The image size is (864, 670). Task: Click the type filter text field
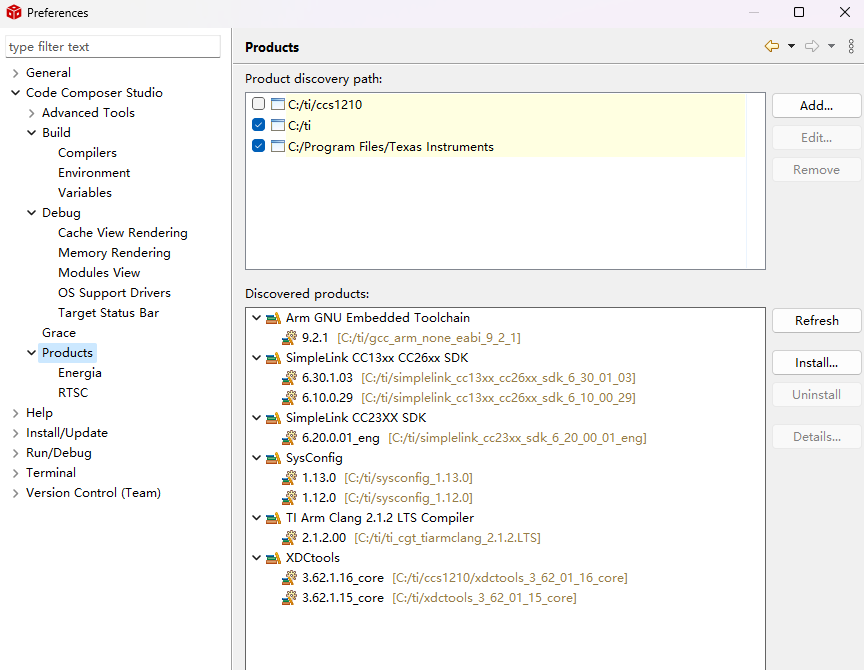113,47
